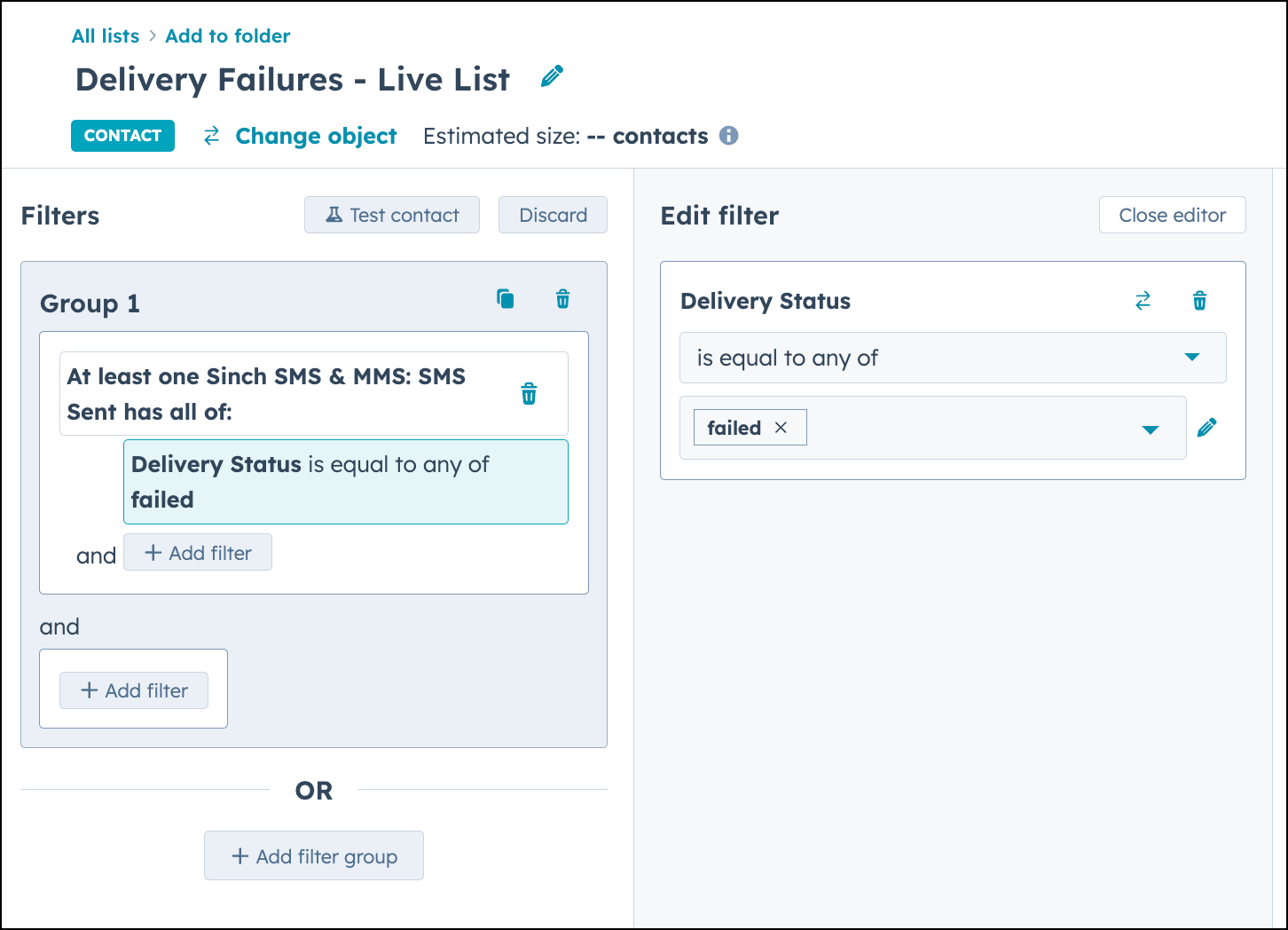Viewport: 1288px width, 930px height.
Task: Click the info icon next to estimated size
Action: pyautogui.click(x=729, y=135)
